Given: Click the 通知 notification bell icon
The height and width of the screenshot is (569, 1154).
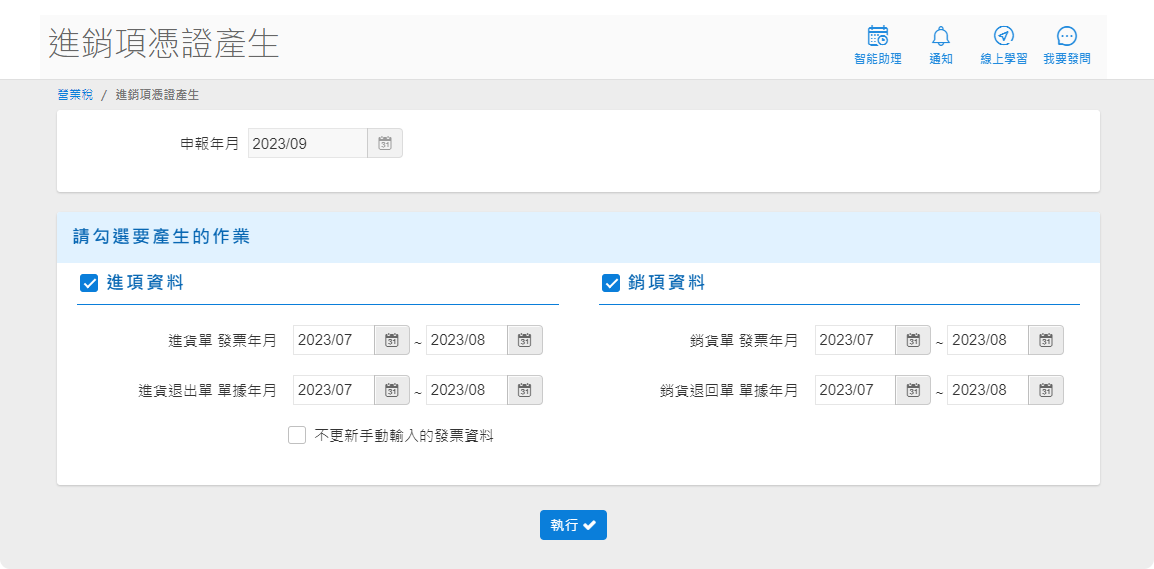Looking at the screenshot, I should [x=940, y=37].
